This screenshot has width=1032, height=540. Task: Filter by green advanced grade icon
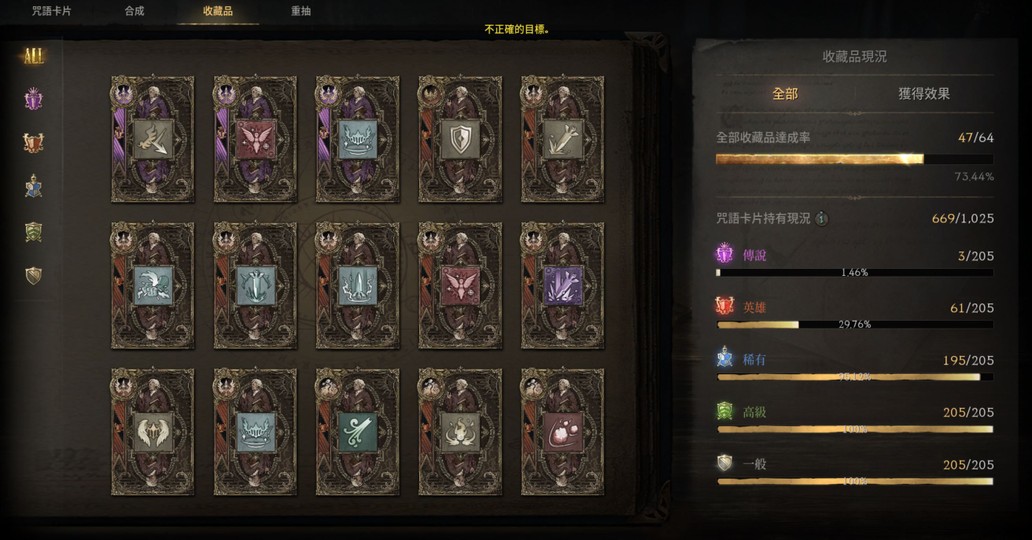pyautogui.click(x=34, y=232)
